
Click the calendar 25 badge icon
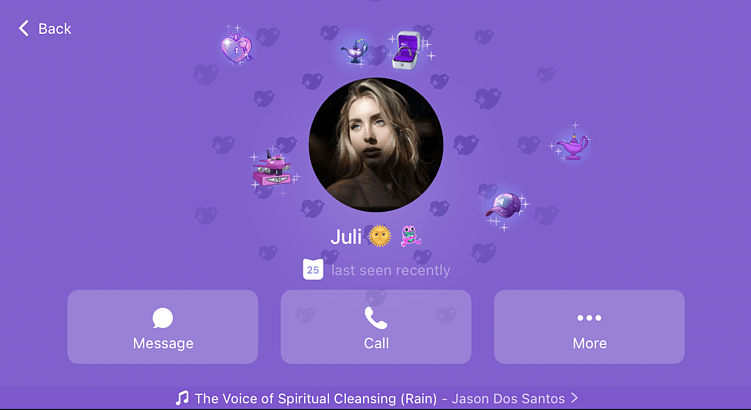click(313, 269)
